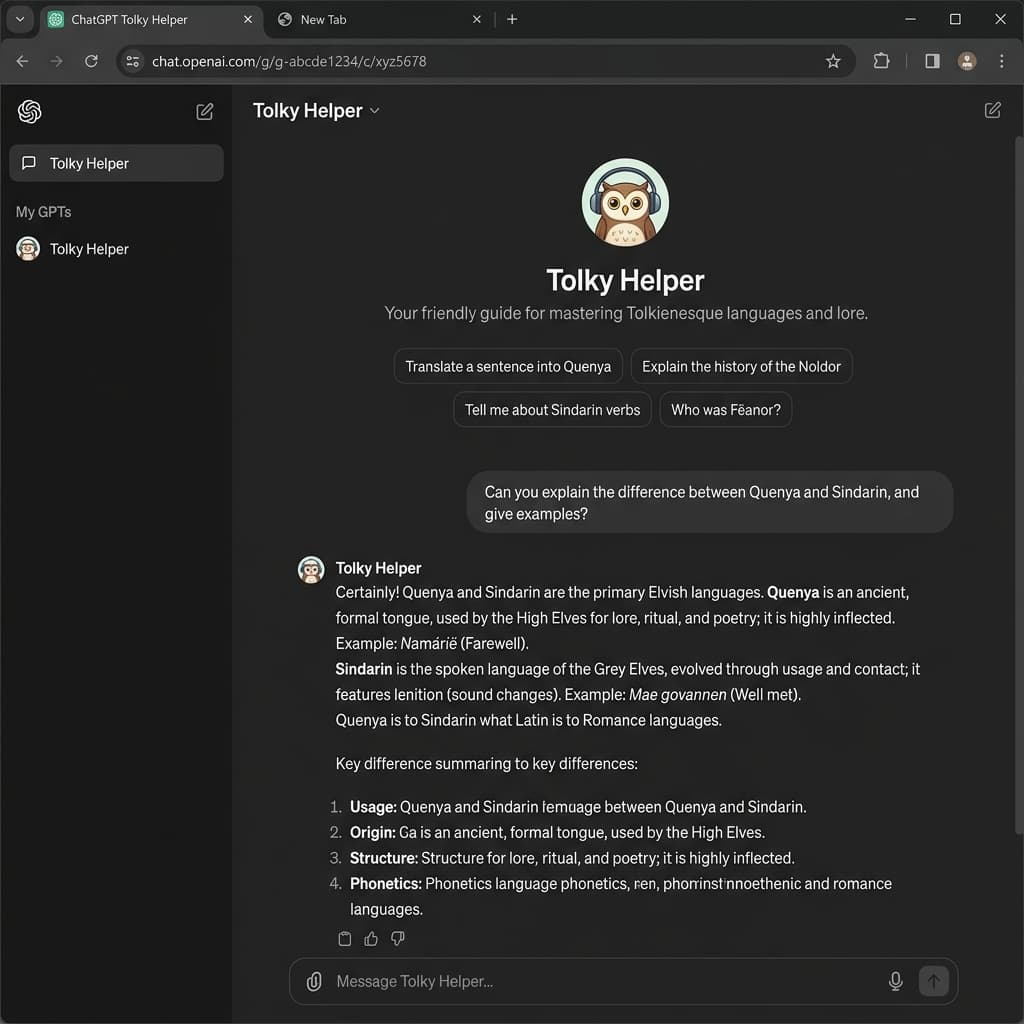The image size is (1024, 1024).
Task: Open new chat via top-right compose icon
Action: (x=992, y=110)
